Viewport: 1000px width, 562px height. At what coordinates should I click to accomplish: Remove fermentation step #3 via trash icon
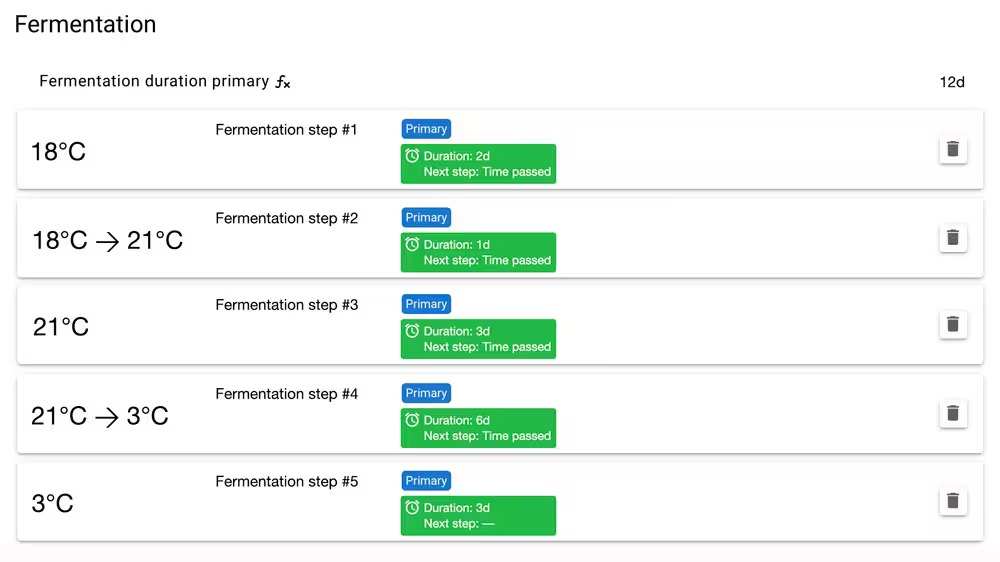[952, 324]
